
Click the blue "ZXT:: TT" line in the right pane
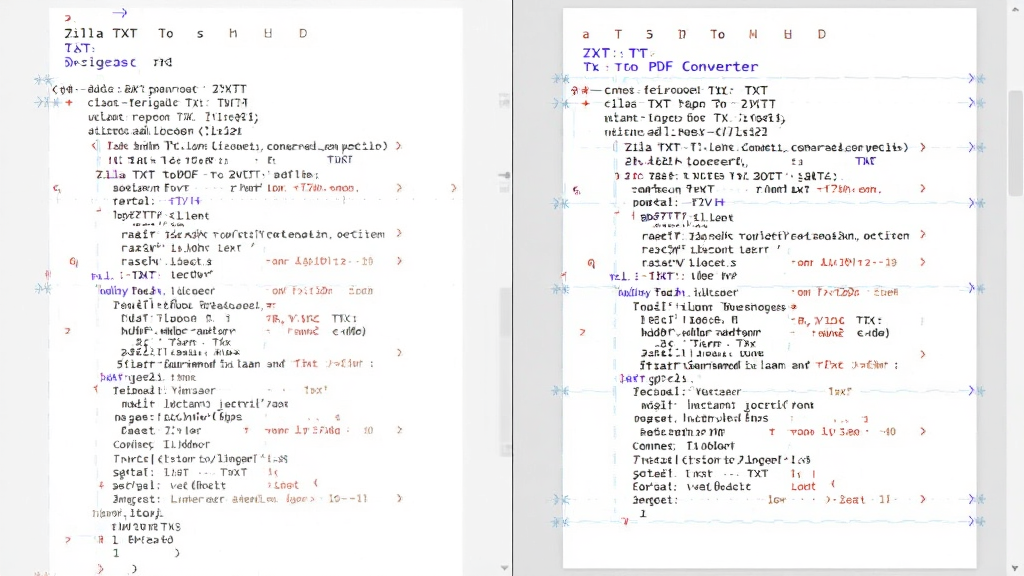pos(615,53)
